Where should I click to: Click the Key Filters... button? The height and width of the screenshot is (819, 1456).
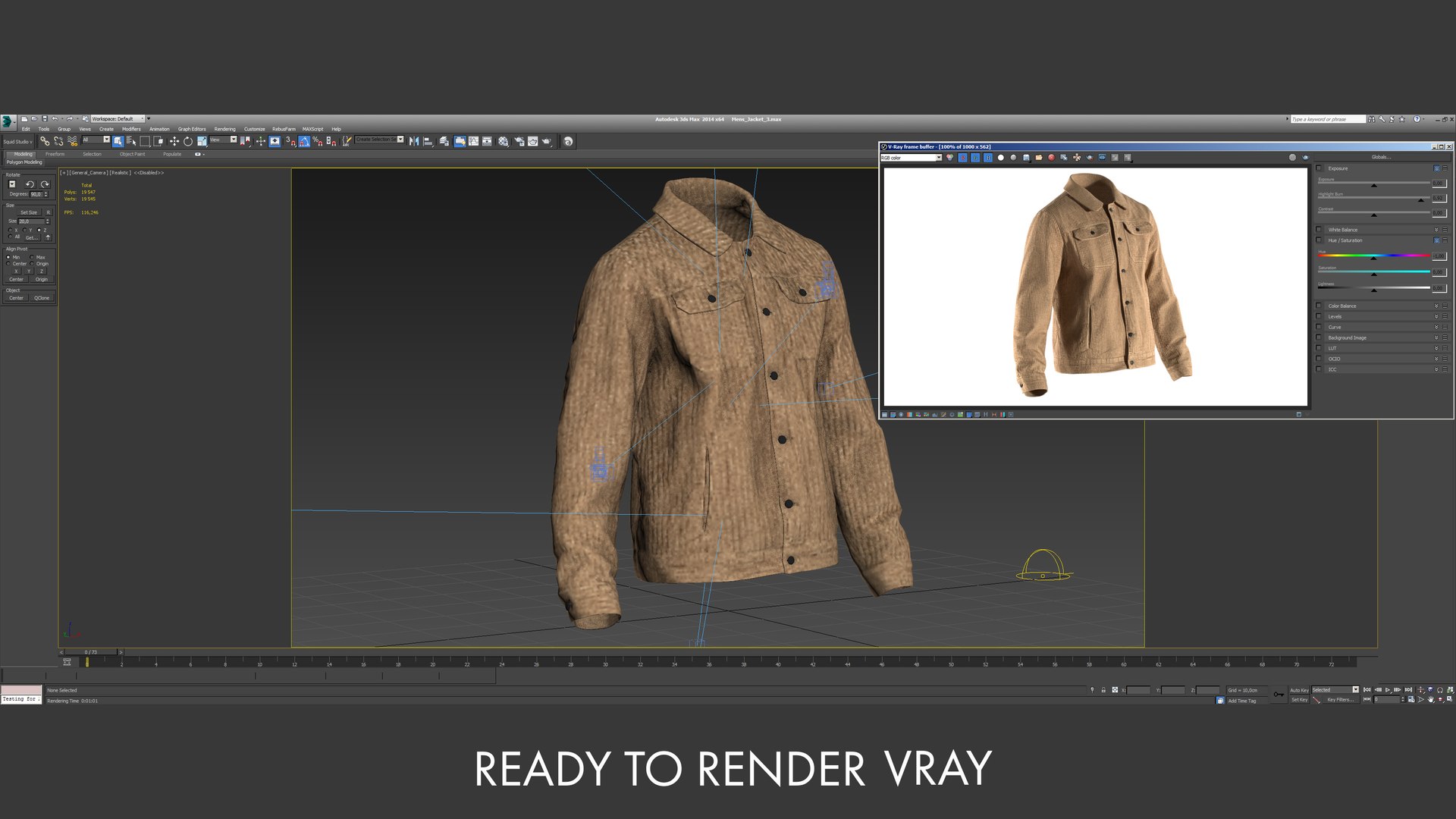pyautogui.click(x=1340, y=700)
